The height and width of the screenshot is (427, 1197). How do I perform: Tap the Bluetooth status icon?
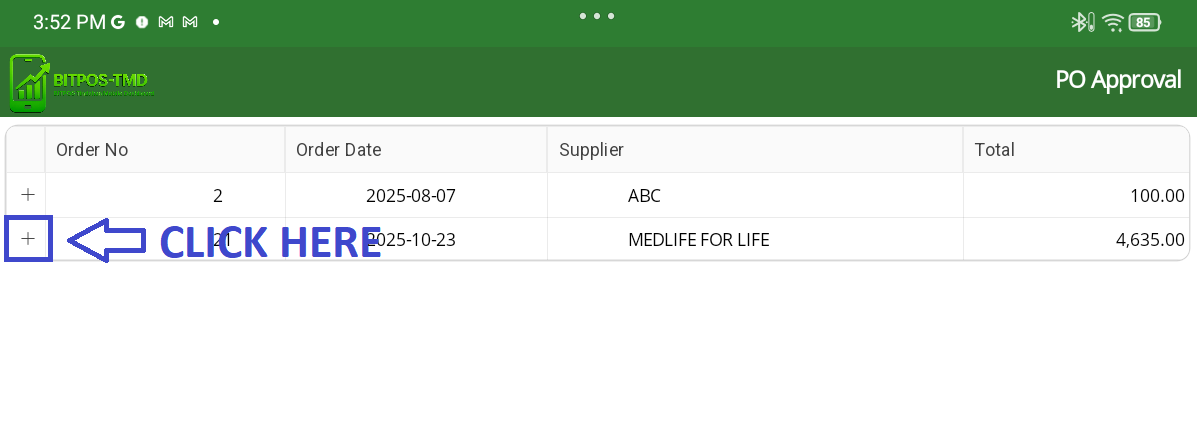pos(1081,21)
